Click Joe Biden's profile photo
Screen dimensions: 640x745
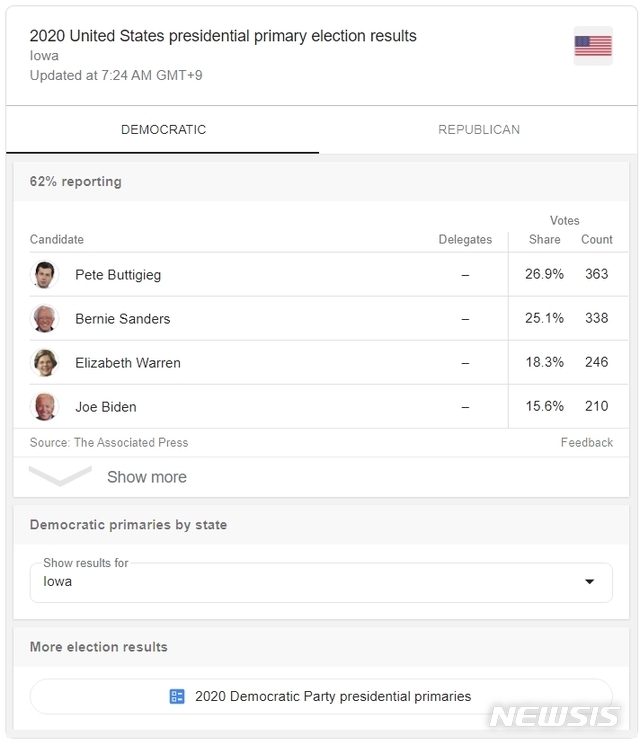pyautogui.click(x=45, y=407)
